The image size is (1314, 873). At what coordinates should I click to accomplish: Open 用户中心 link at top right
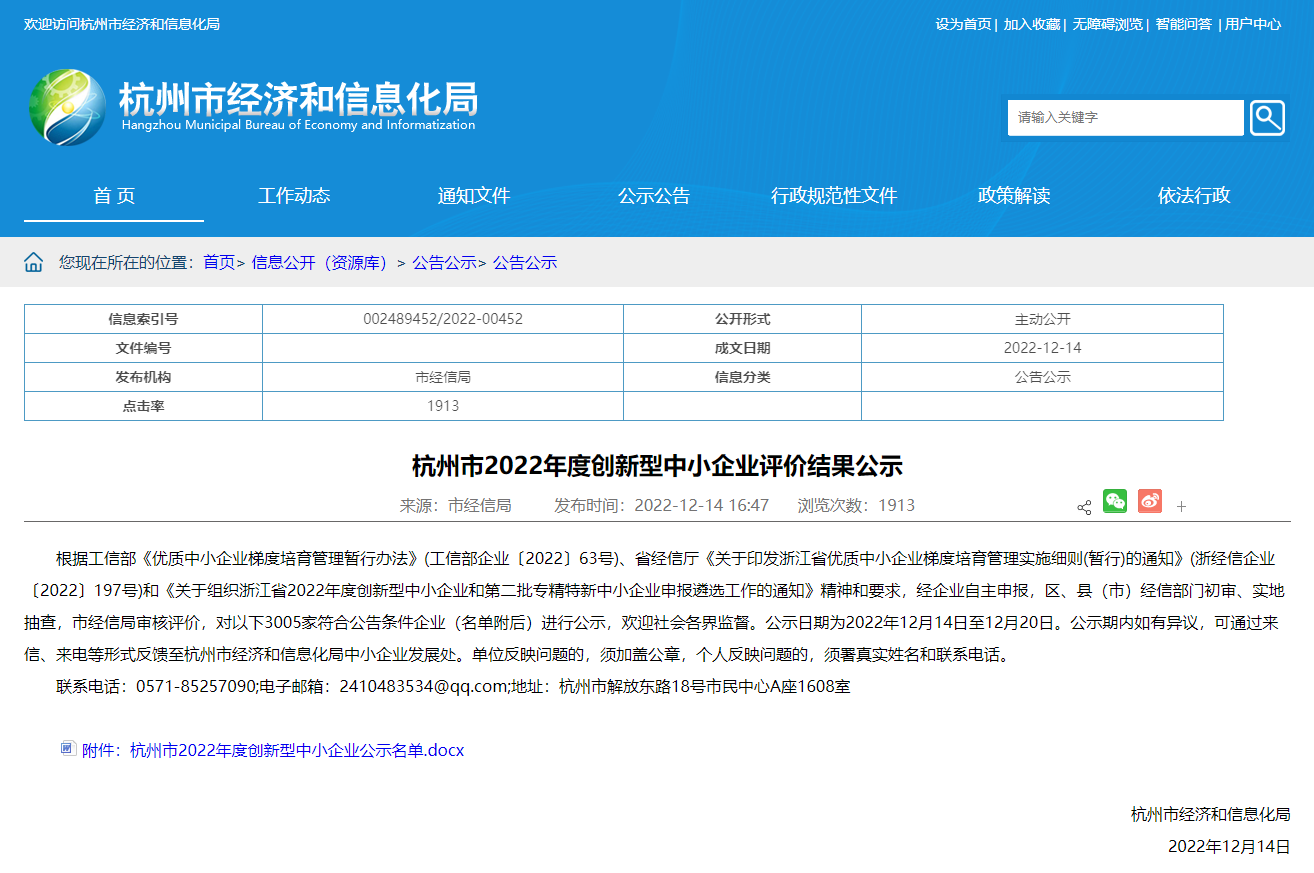point(1253,24)
